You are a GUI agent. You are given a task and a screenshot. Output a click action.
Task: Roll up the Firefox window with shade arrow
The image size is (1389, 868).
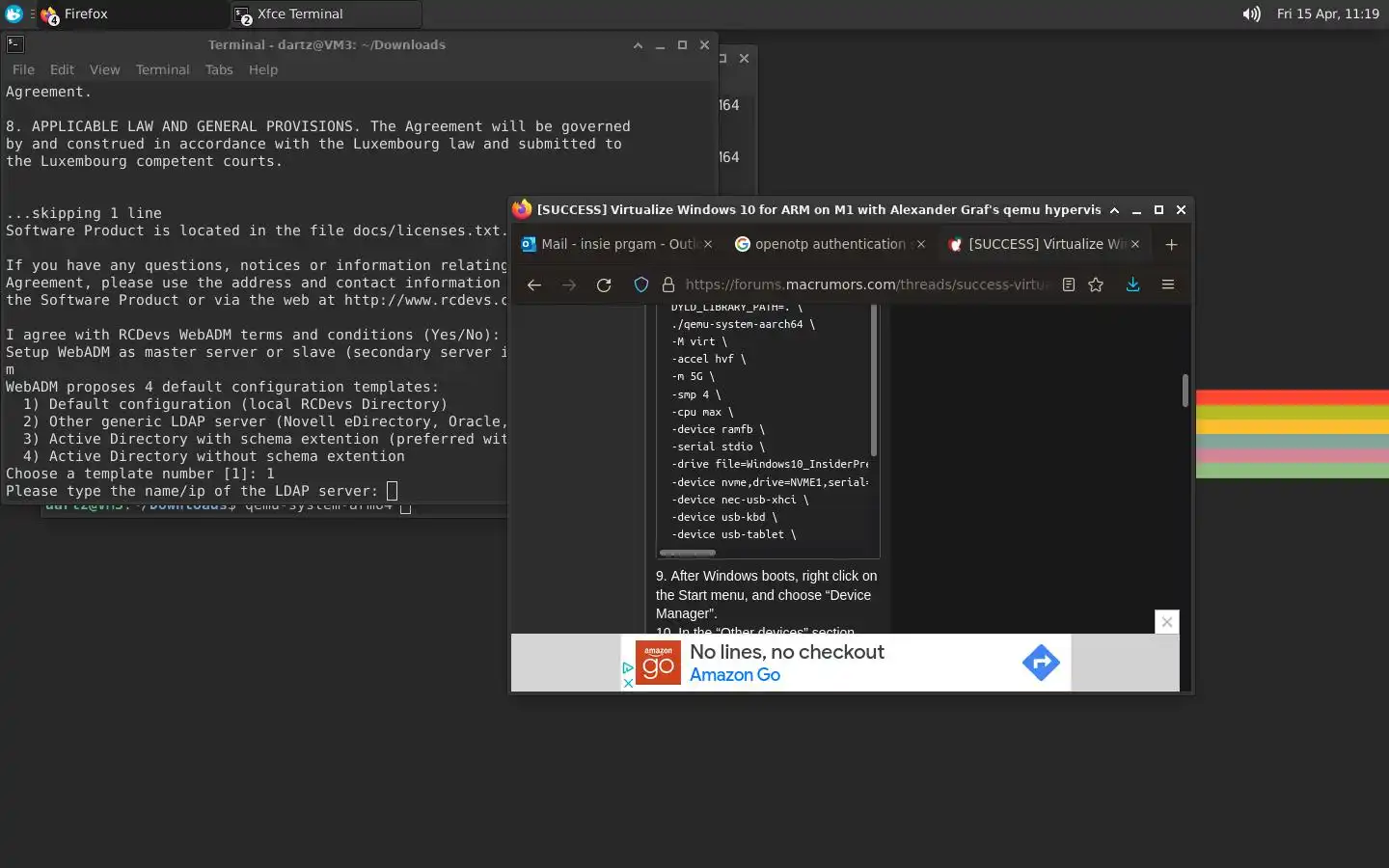(1114, 210)
